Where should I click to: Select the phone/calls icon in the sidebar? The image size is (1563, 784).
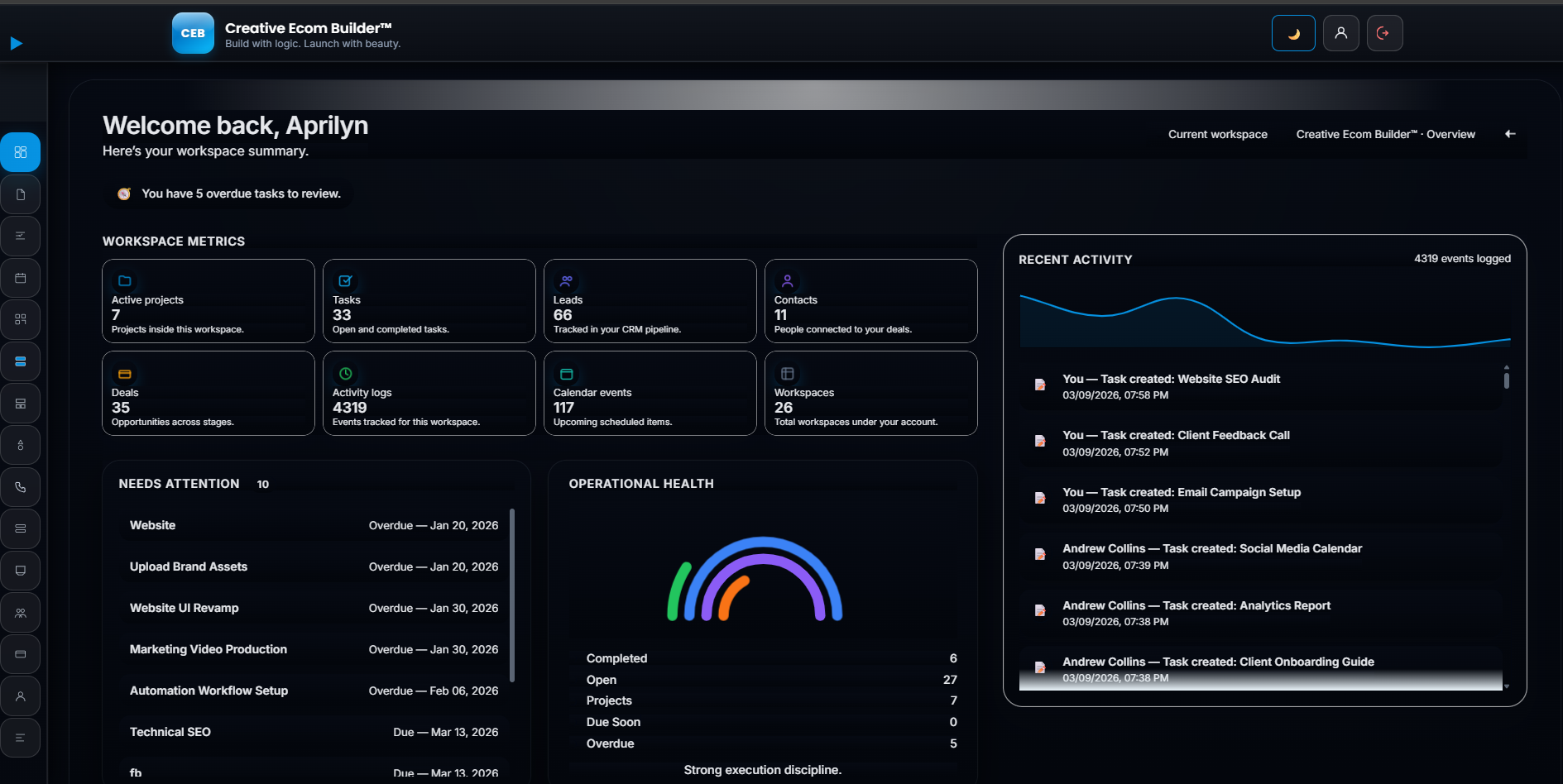pos(21,487)
